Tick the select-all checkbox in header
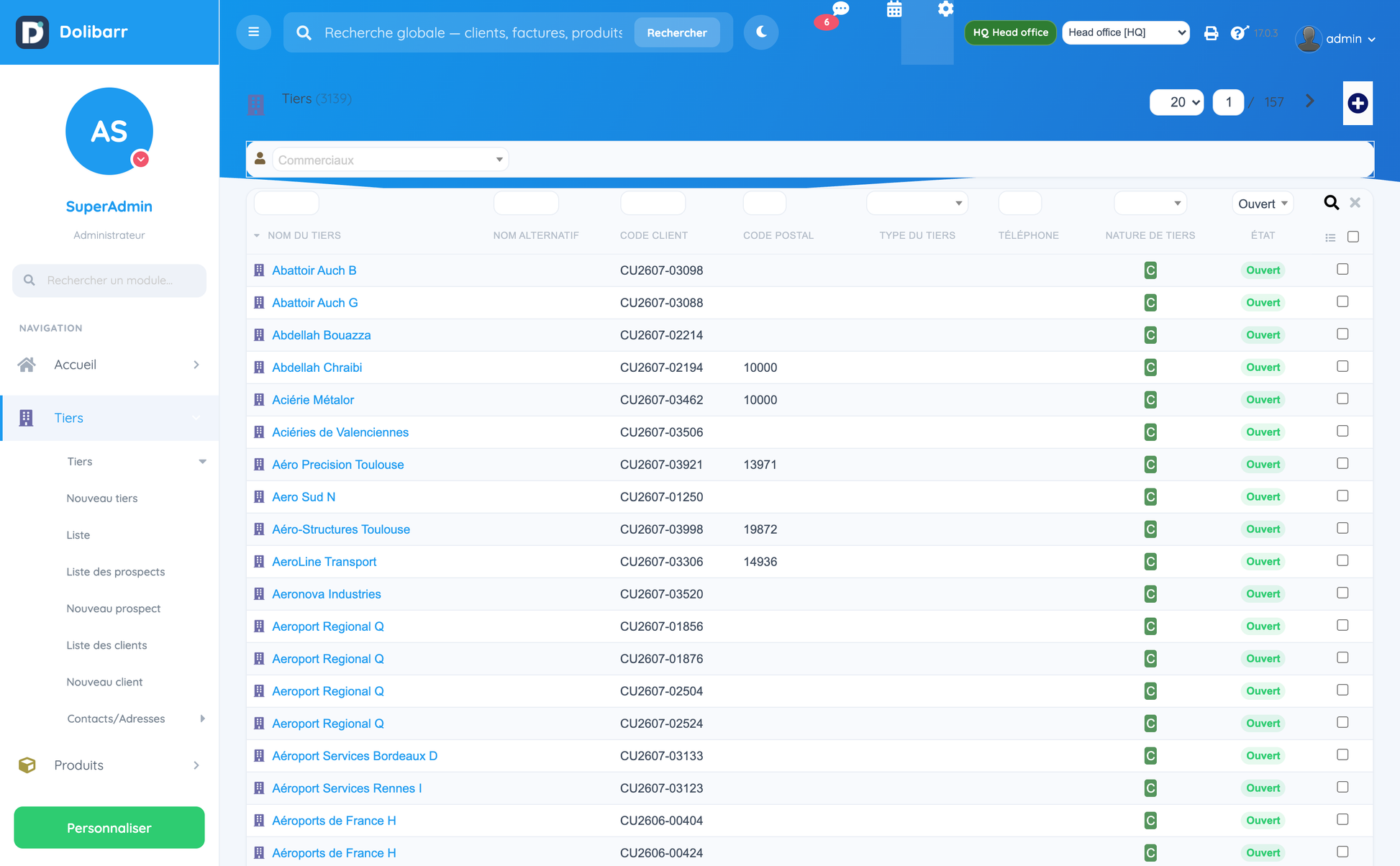 pyautogui.click(x=1353, y=237)
